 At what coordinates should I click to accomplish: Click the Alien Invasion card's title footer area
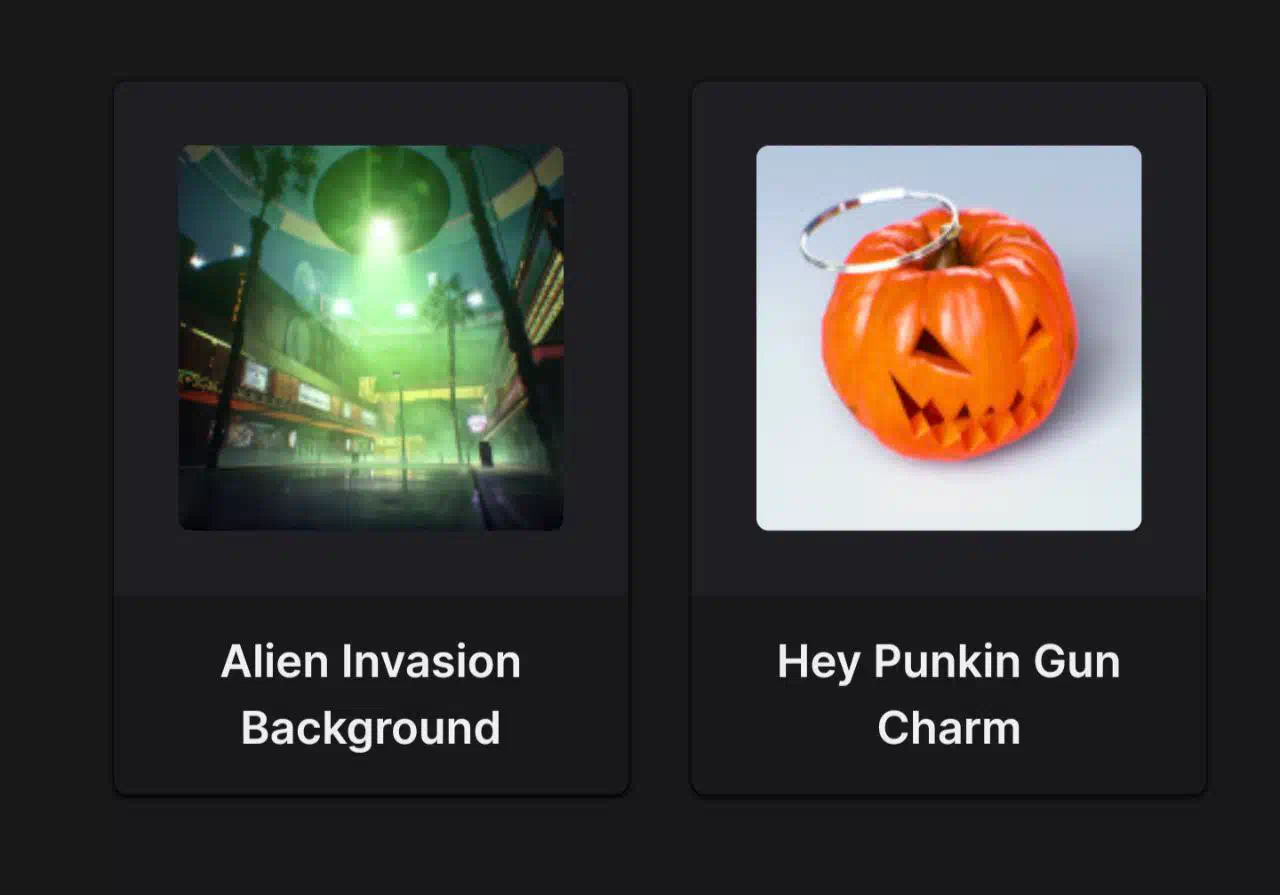pyautogui.click(x=371, y=695)
